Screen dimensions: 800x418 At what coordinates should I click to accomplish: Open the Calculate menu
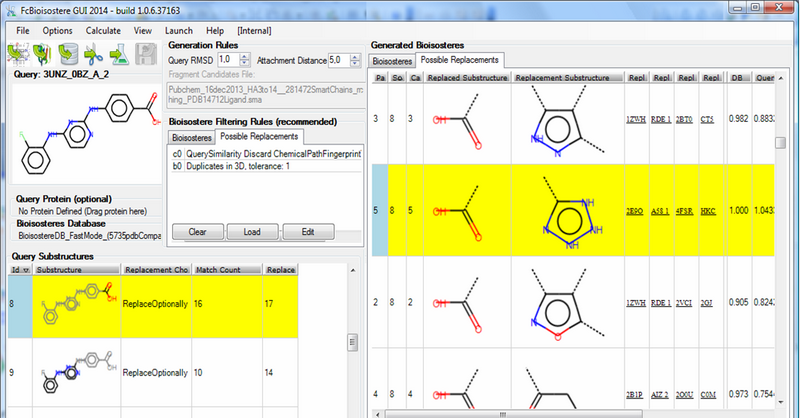[103, 30]
